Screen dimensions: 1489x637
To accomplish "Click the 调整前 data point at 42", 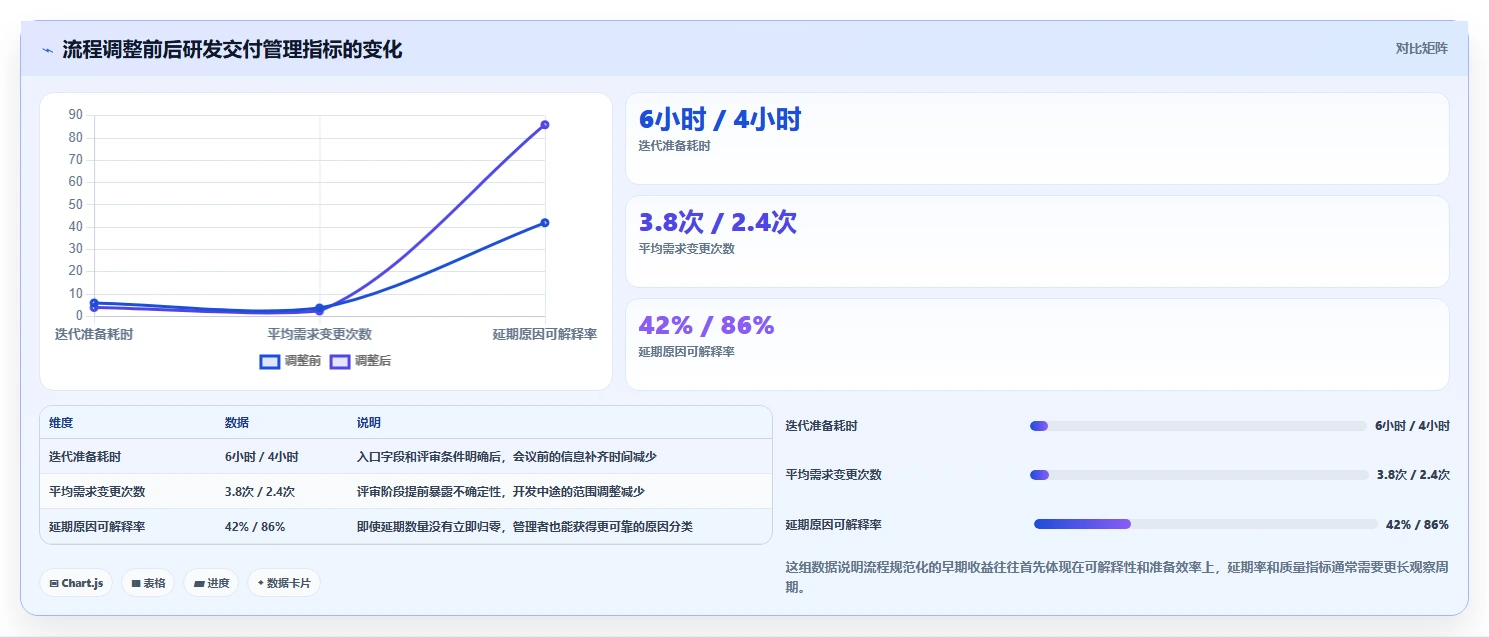I will click(x=545, y=222).
